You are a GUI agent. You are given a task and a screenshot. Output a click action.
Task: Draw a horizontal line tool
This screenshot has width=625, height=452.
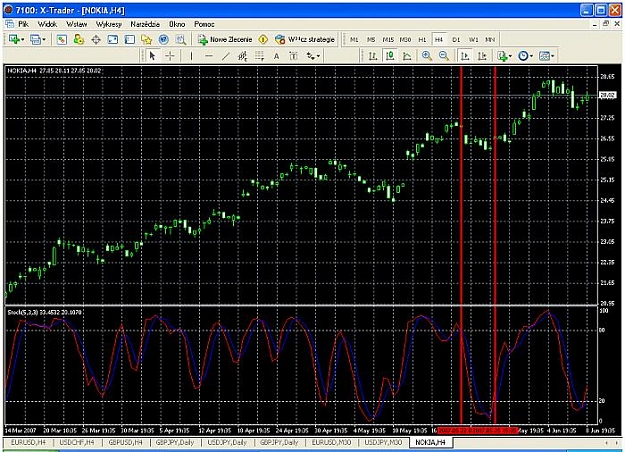pyautogui.click(x=208, y=56)
